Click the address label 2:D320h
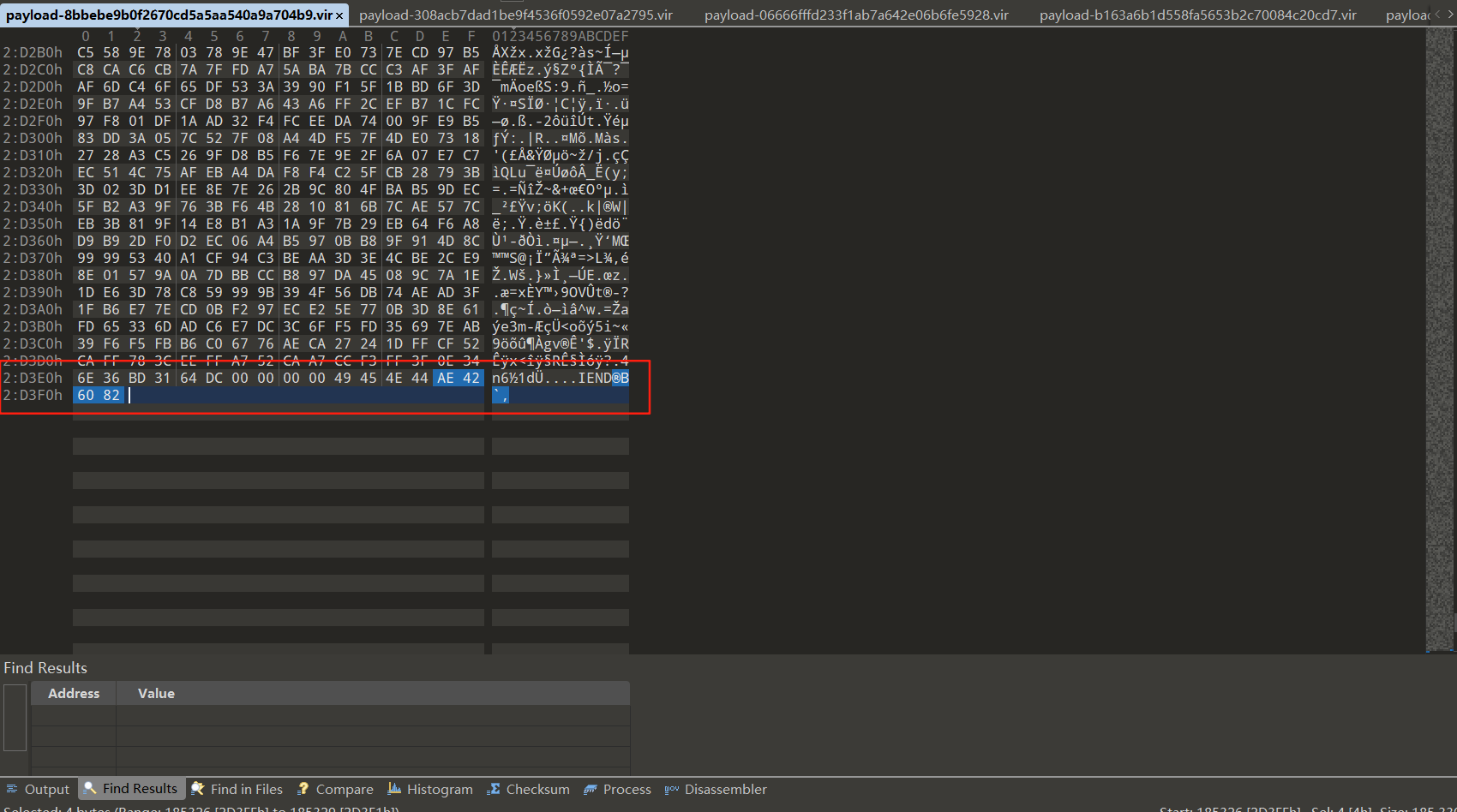Screen dimensions: 1457x812 click(x=33, y=172)
